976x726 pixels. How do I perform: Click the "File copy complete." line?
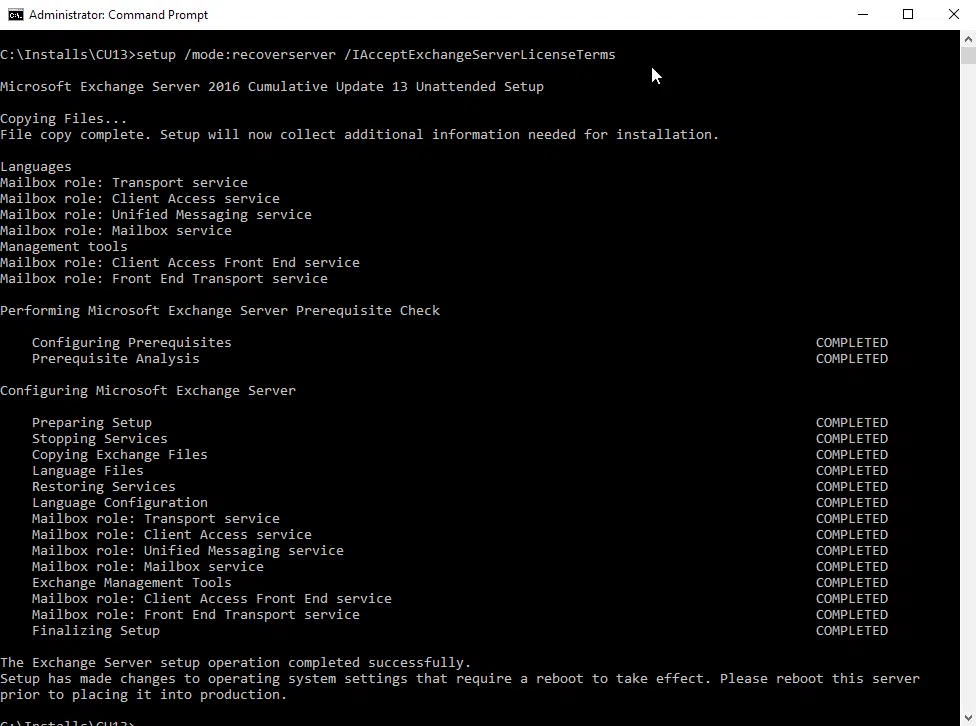(360, 134)
